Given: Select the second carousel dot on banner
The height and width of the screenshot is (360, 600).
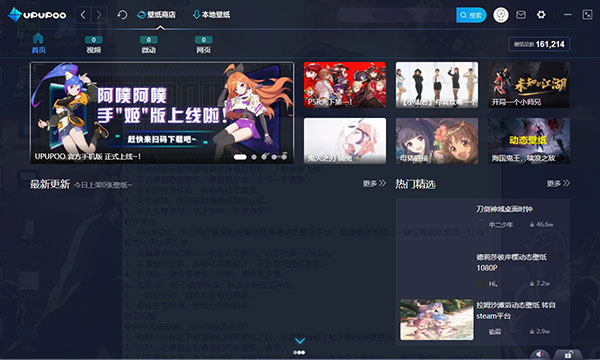Looking at the screenshot, I should click(x=254, y=157).
